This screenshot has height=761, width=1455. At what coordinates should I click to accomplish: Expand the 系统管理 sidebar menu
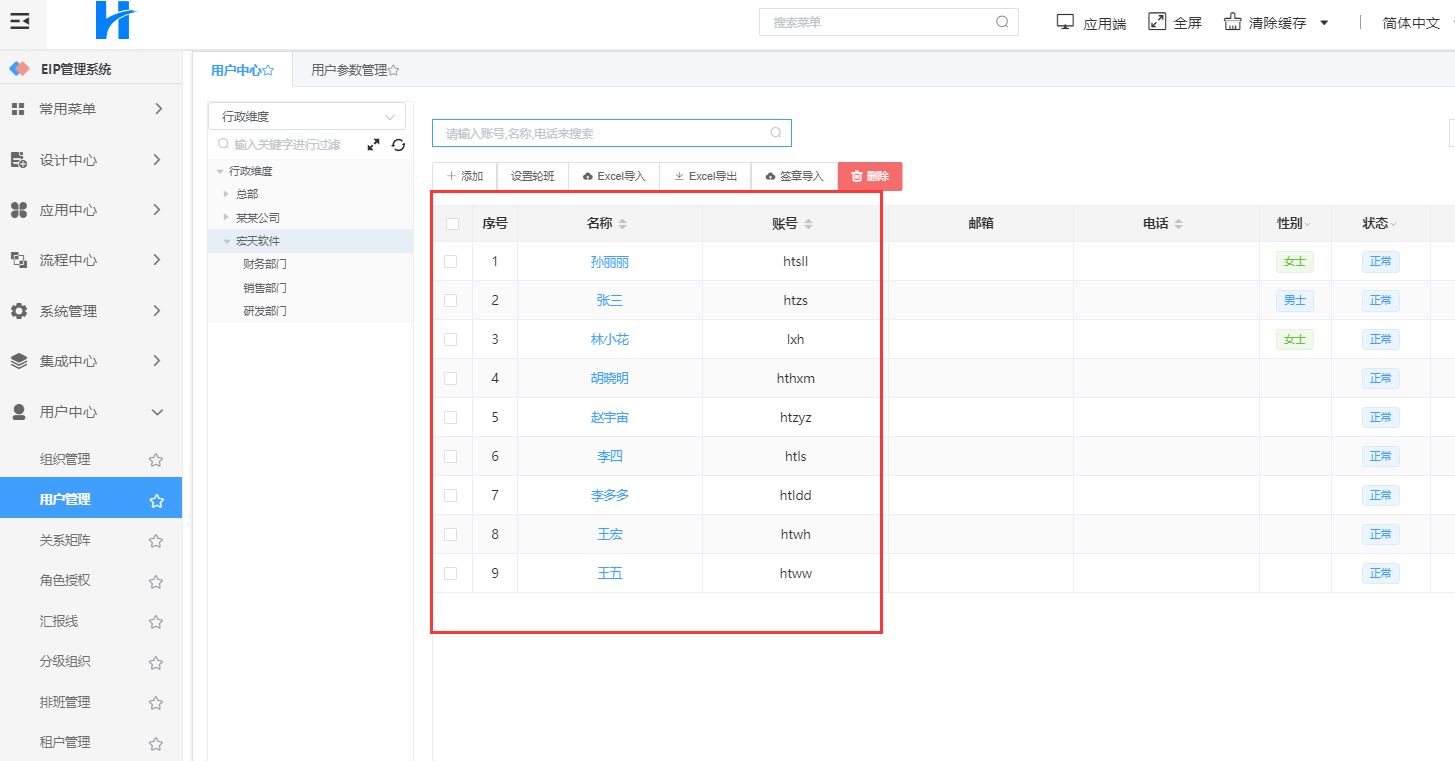tap(91, 311)
